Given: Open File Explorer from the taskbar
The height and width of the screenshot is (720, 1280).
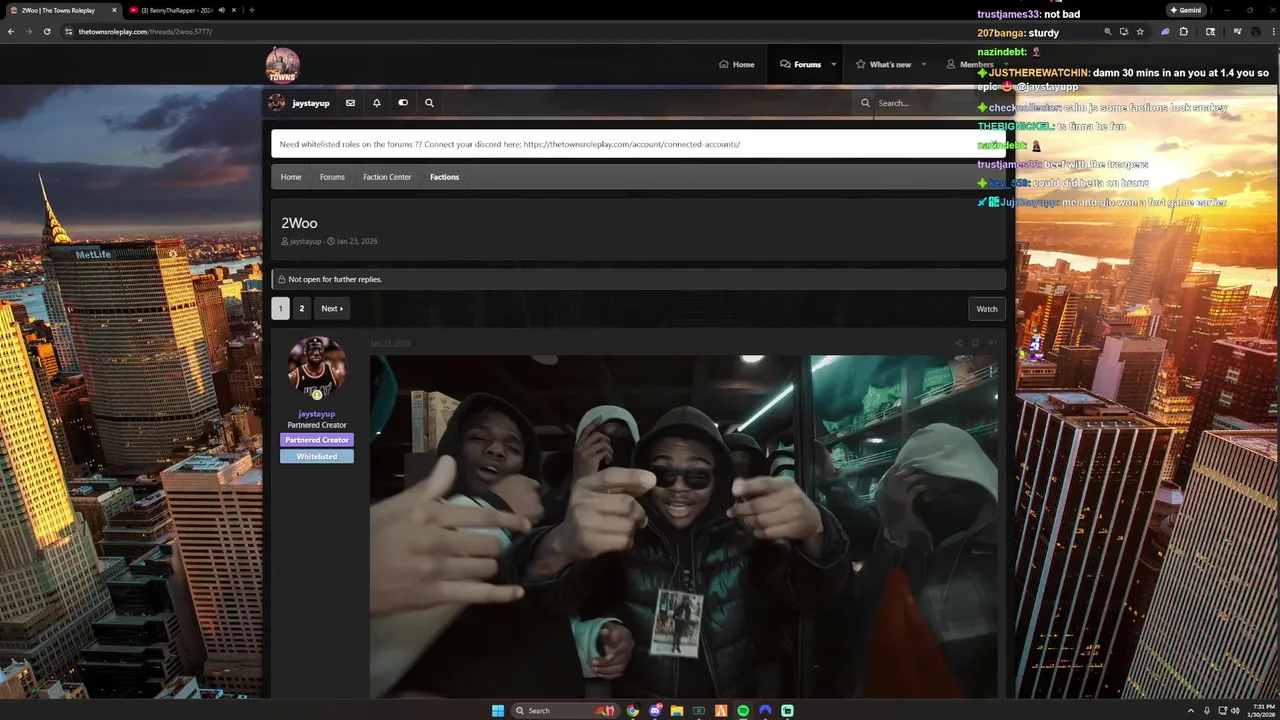Looking at the screenshot, I should click(677, 711).
